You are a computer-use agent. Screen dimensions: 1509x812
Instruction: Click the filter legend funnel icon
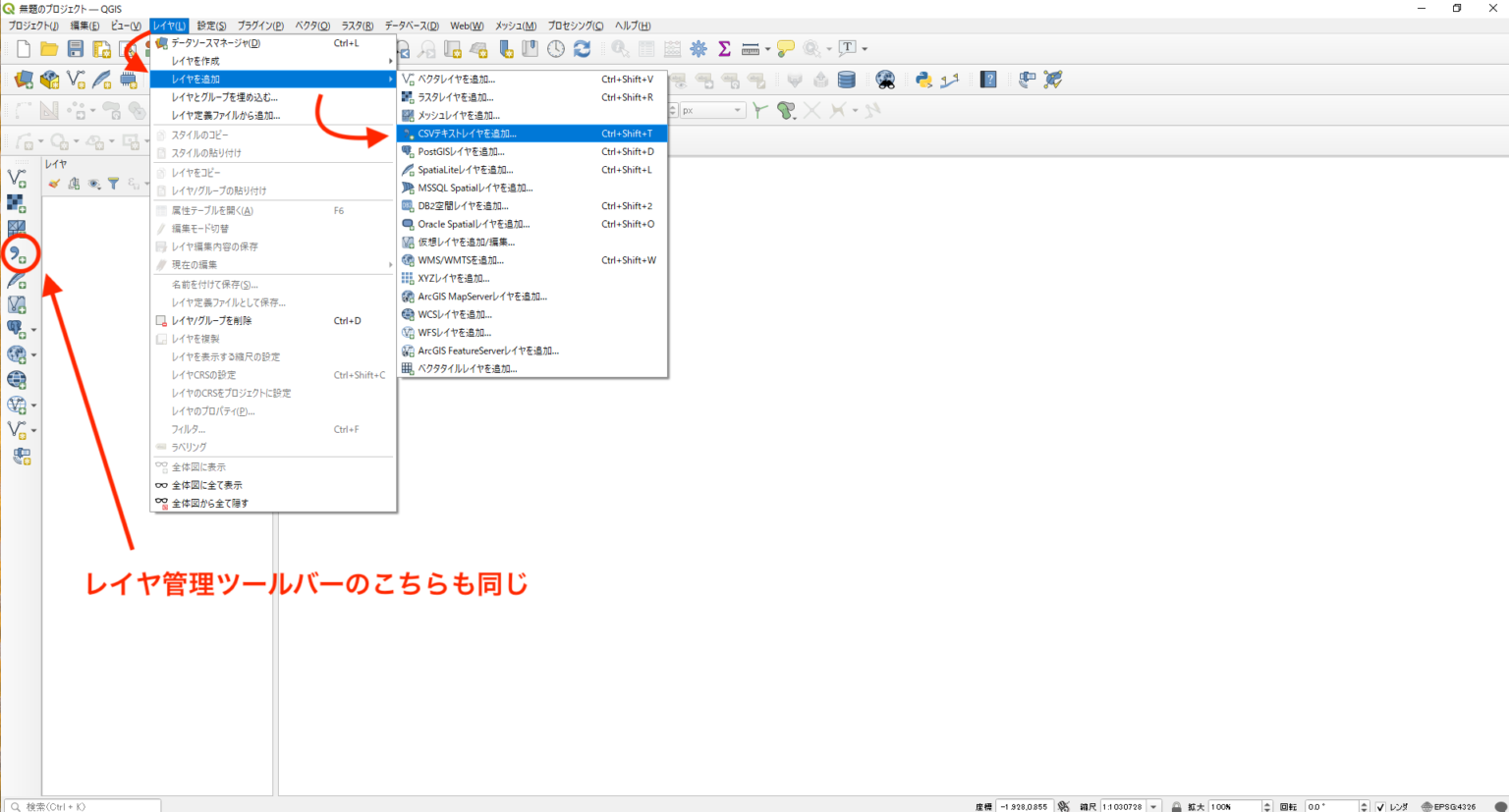pos(114,184)
